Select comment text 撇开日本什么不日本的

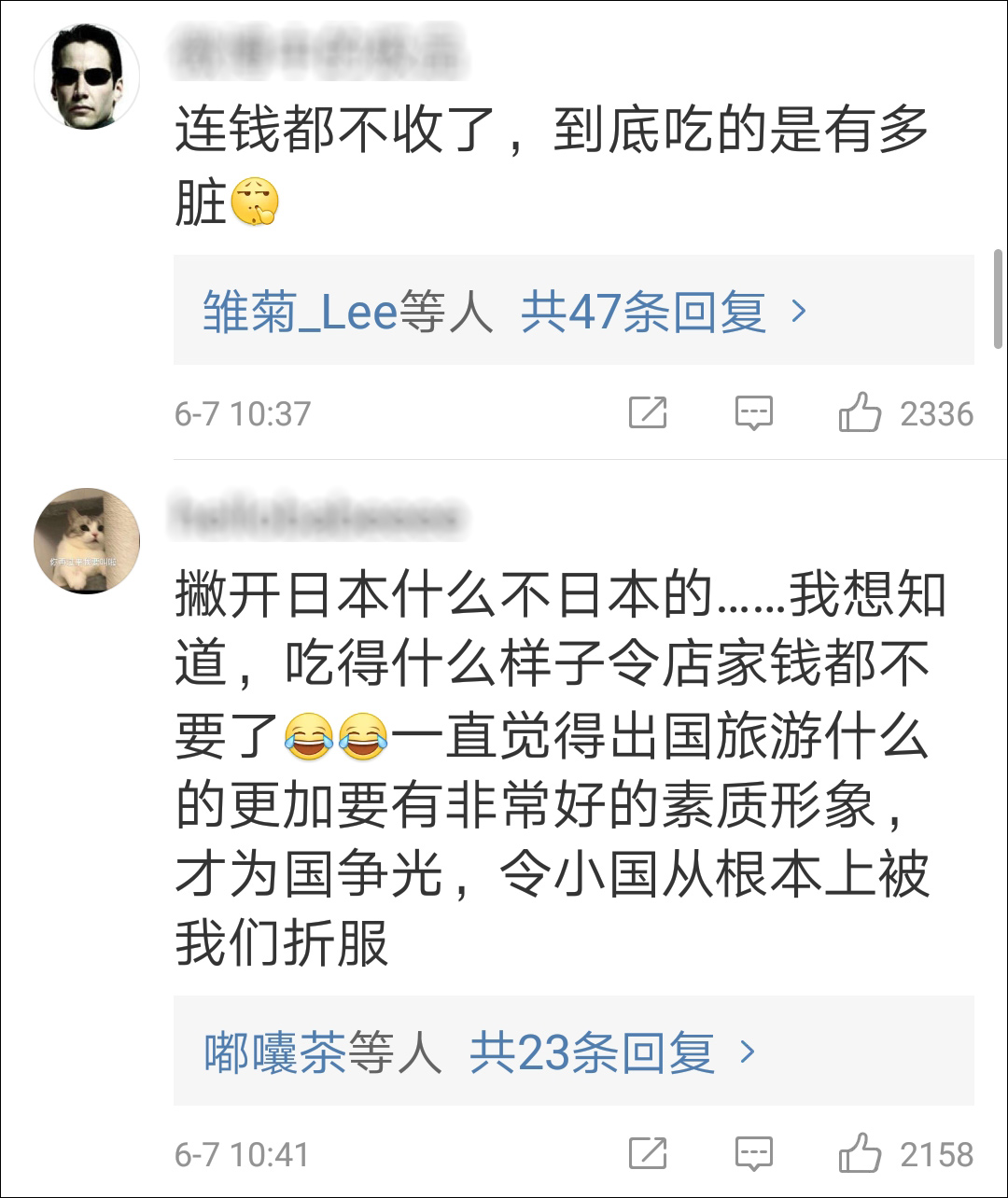click(444, 594)
